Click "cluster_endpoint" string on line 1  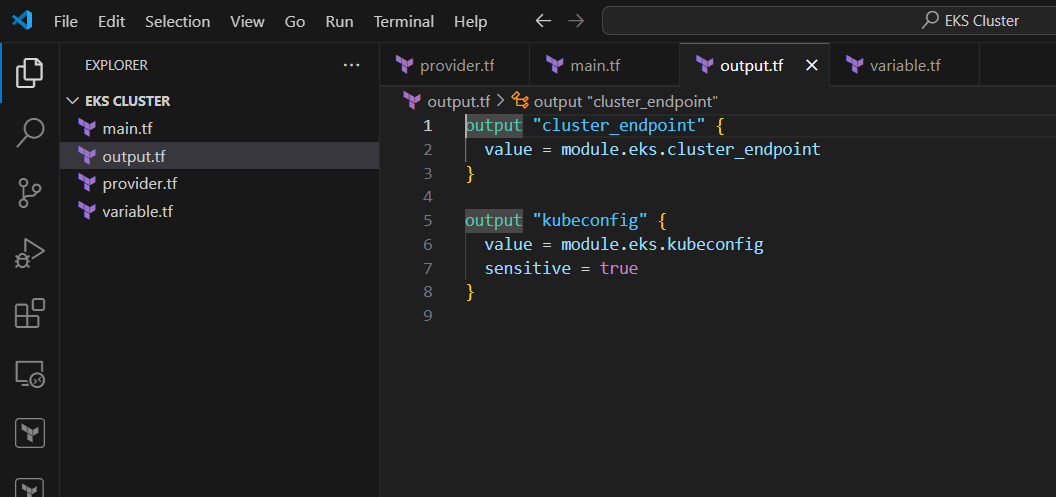click(x=619, y=126)
